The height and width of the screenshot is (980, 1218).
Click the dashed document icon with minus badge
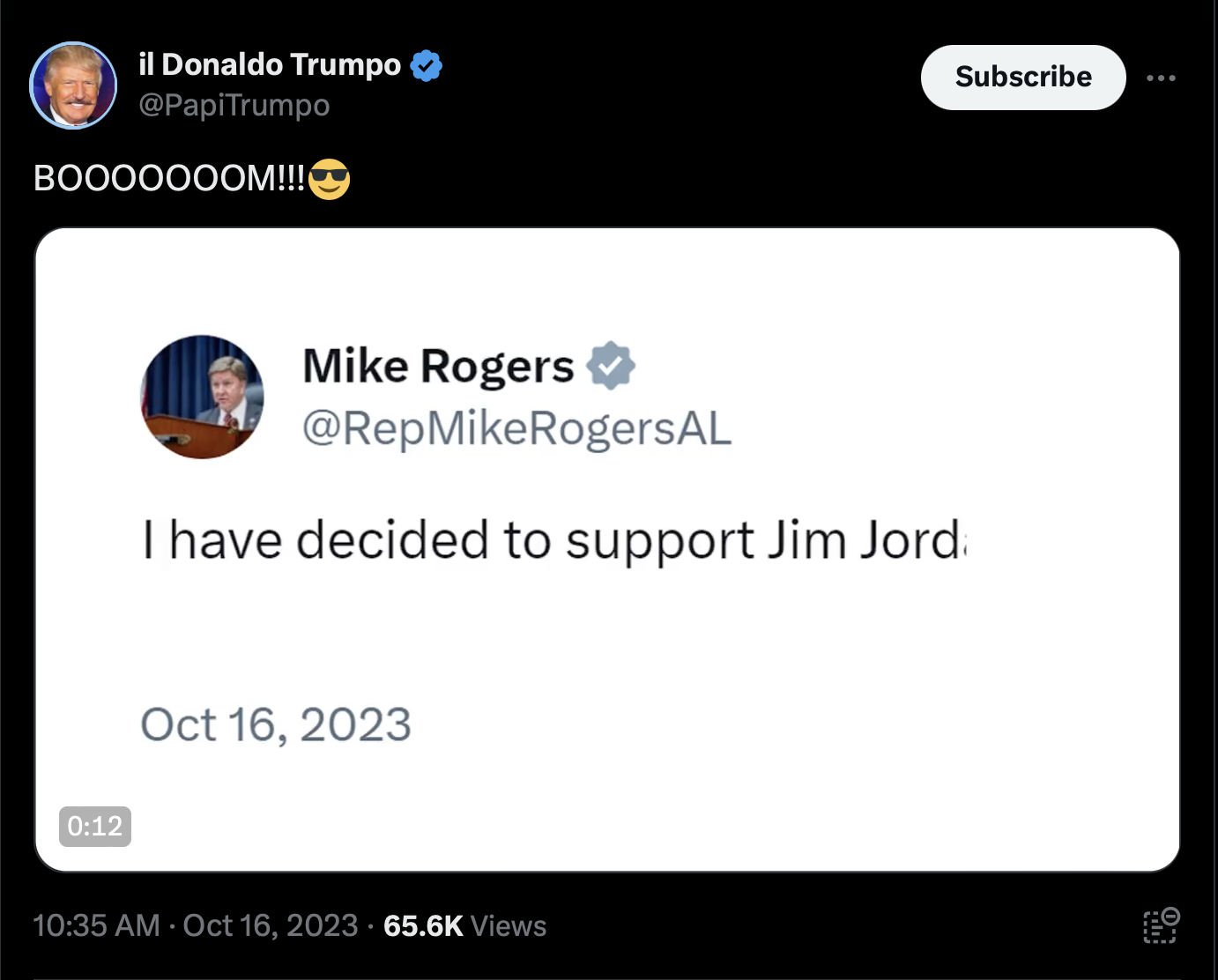[x=1161, y=925]
